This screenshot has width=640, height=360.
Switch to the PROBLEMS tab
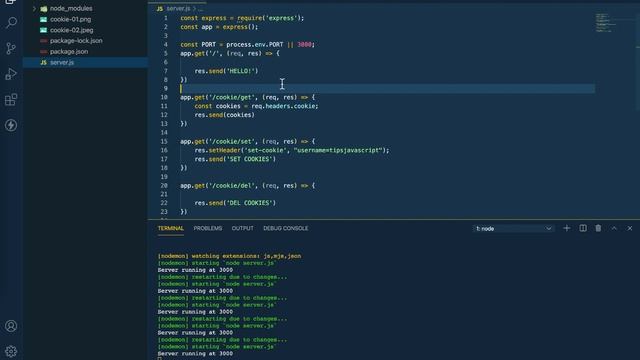[x=208, y=228]
